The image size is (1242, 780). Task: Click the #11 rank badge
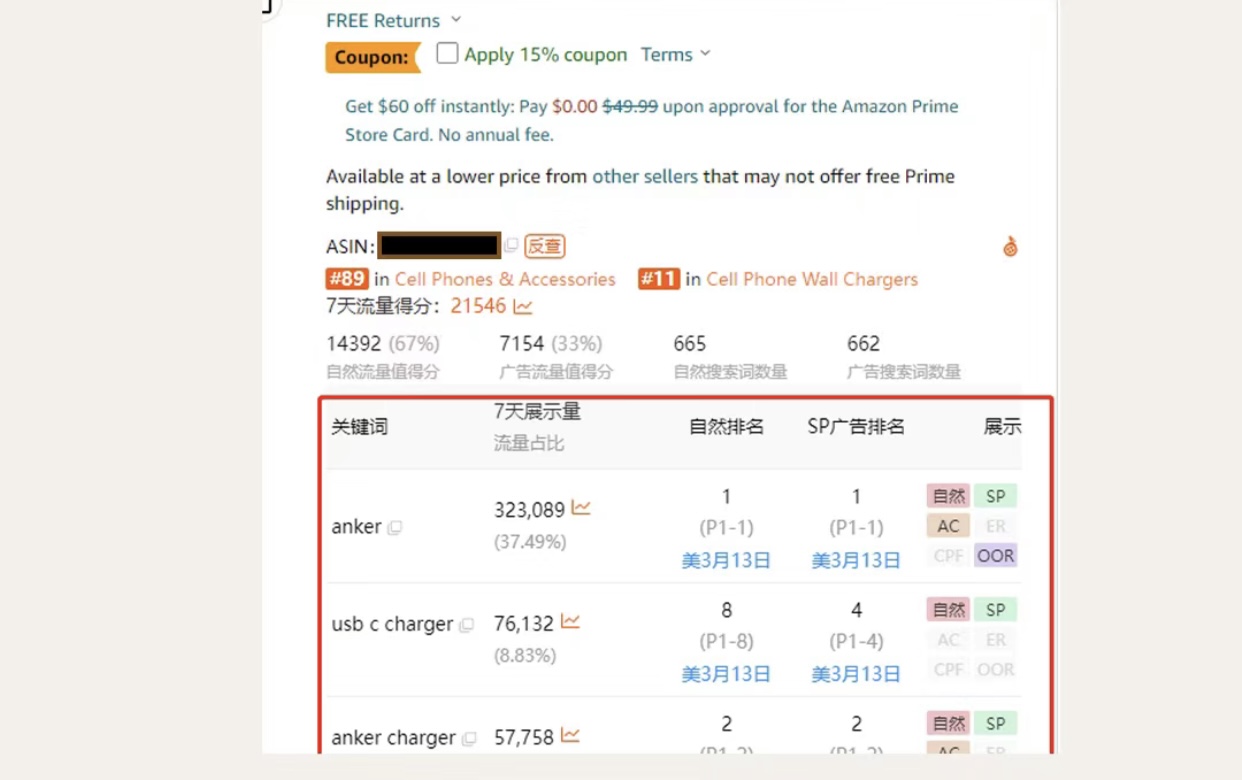(x=659, y=279)
